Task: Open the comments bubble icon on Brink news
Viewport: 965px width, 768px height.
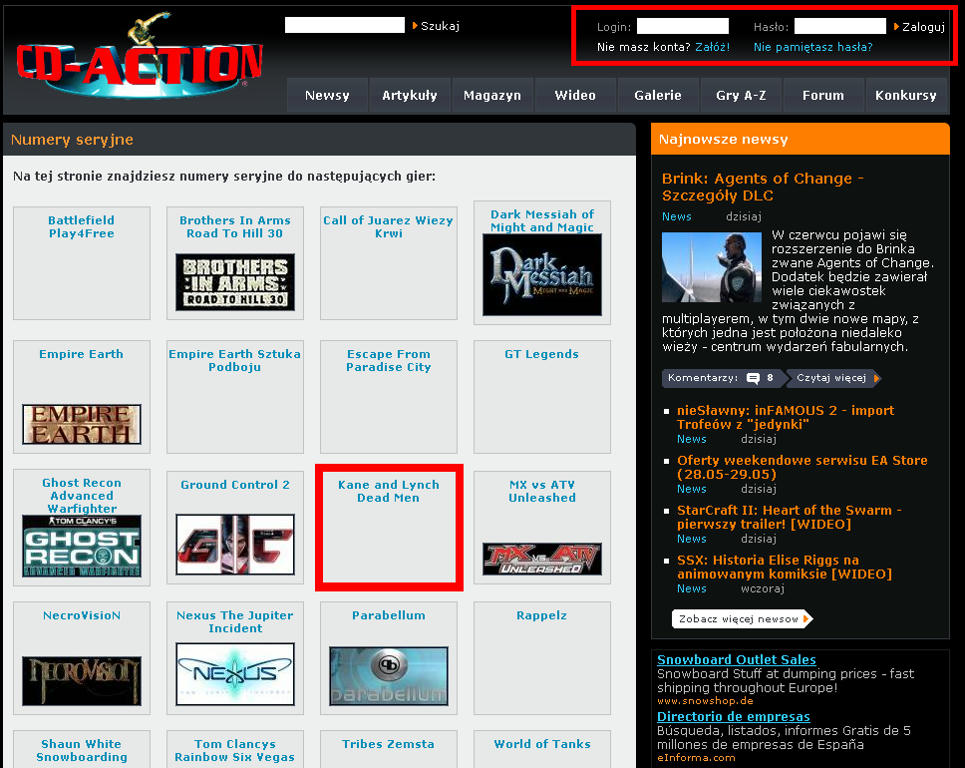Action: coord(753,378)
